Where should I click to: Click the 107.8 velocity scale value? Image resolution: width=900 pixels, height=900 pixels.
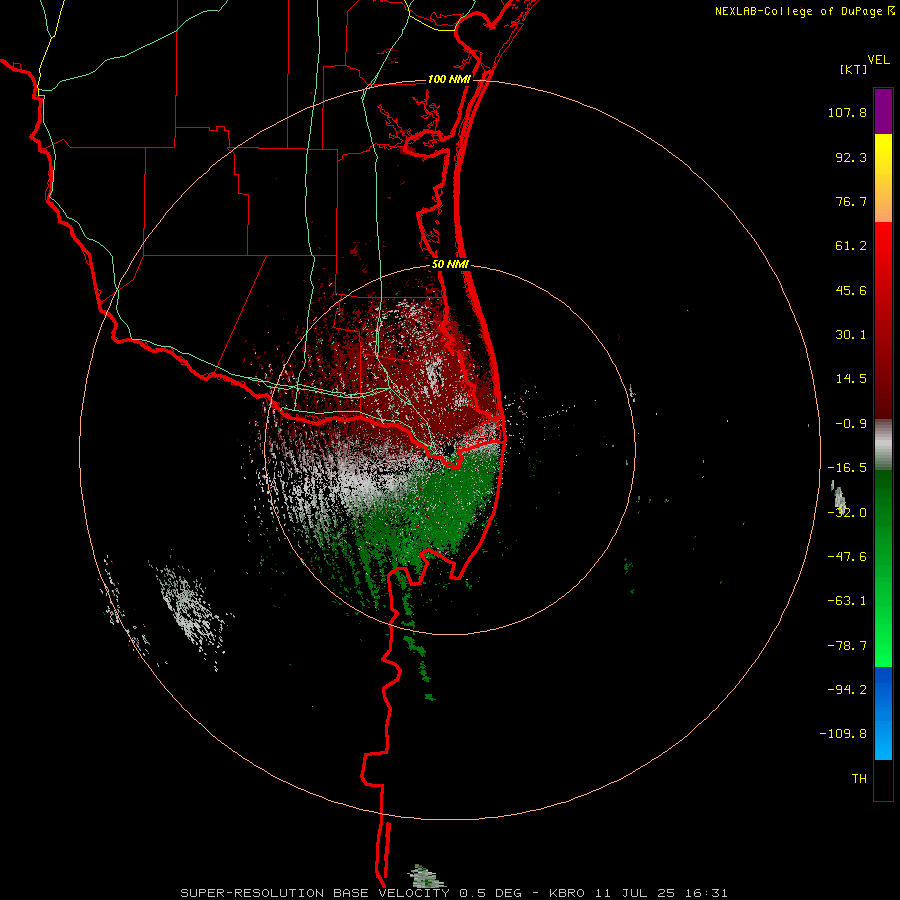pos(847,112)
